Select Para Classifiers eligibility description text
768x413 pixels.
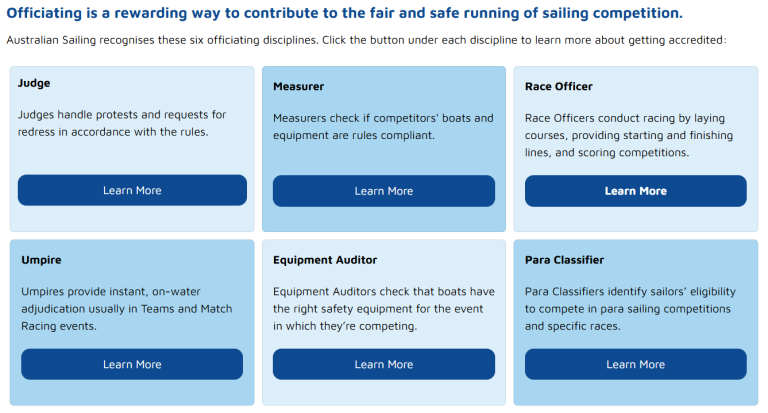[630, 309]
